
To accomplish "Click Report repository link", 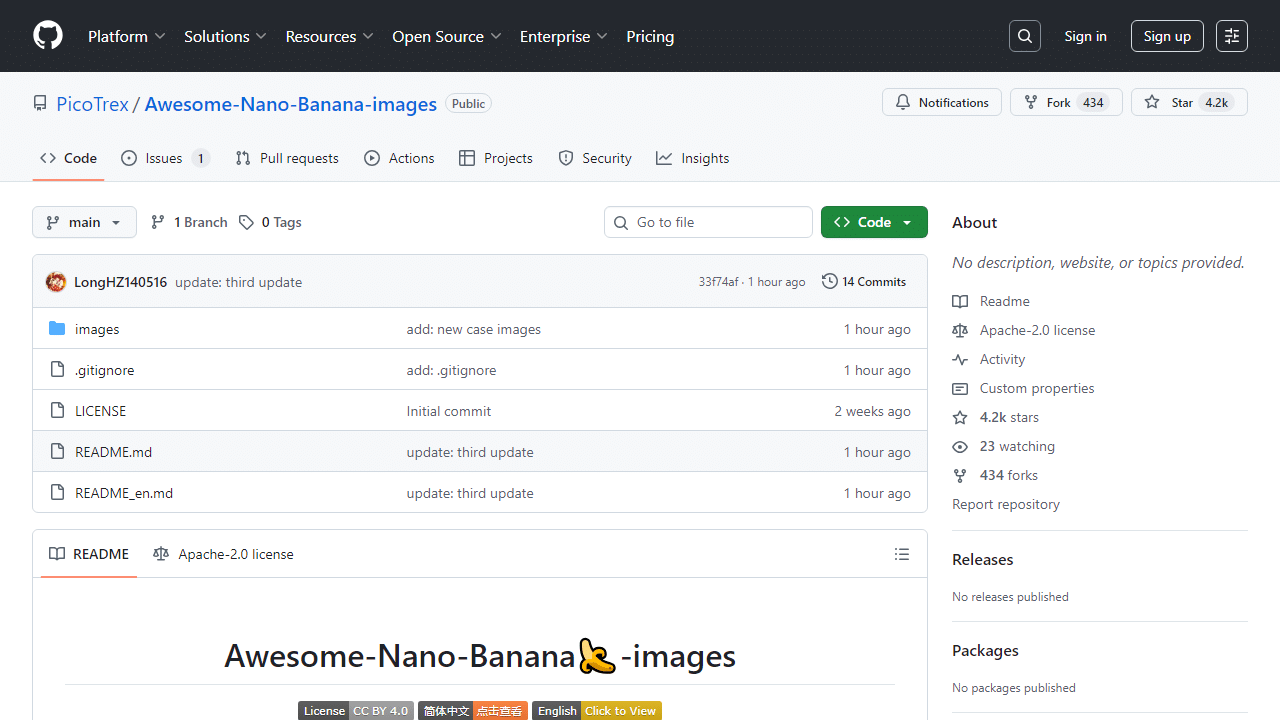I will coord(1006,504).
